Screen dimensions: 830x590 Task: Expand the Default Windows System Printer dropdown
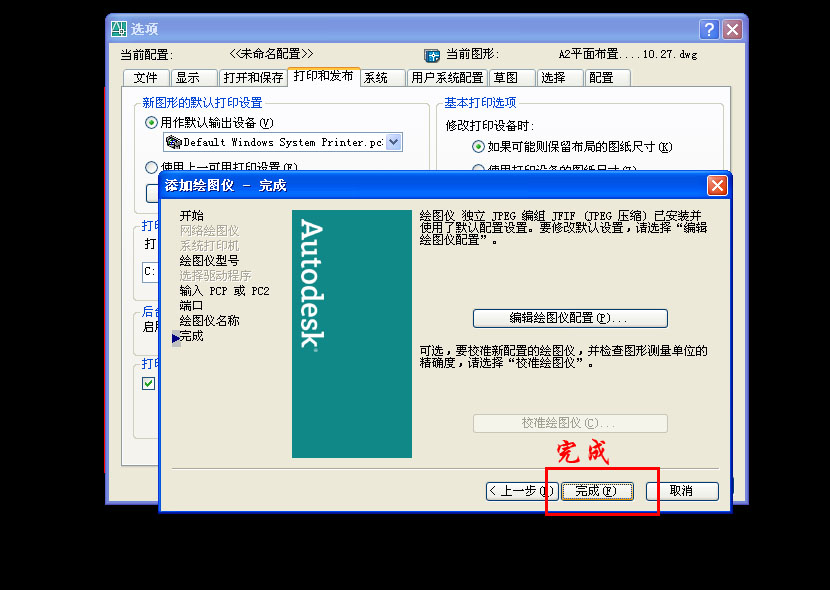coord(393,142)
